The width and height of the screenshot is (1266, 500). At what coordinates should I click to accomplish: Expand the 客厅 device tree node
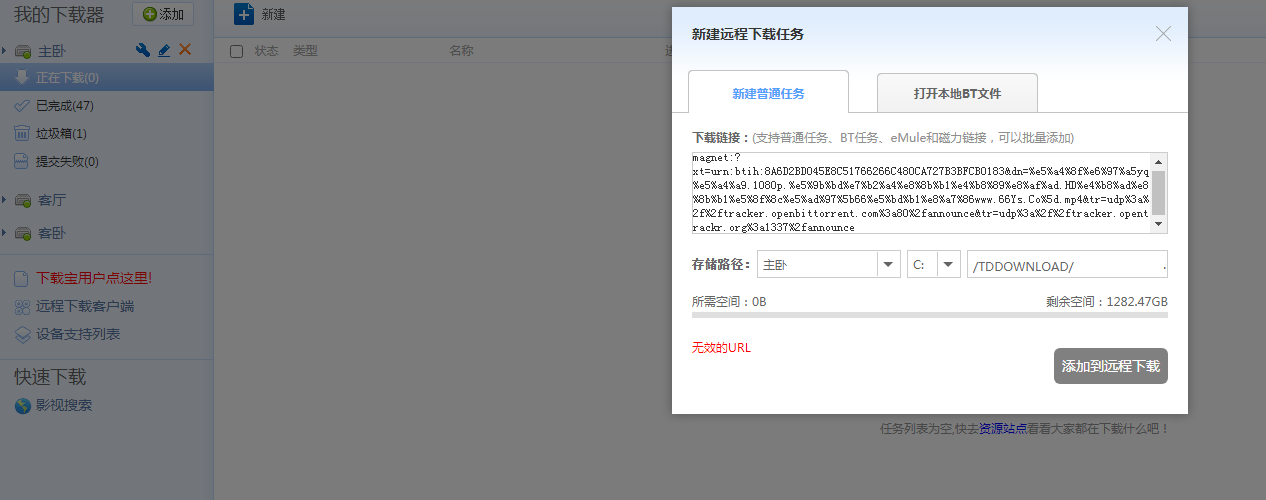click(x=5, y=200)
